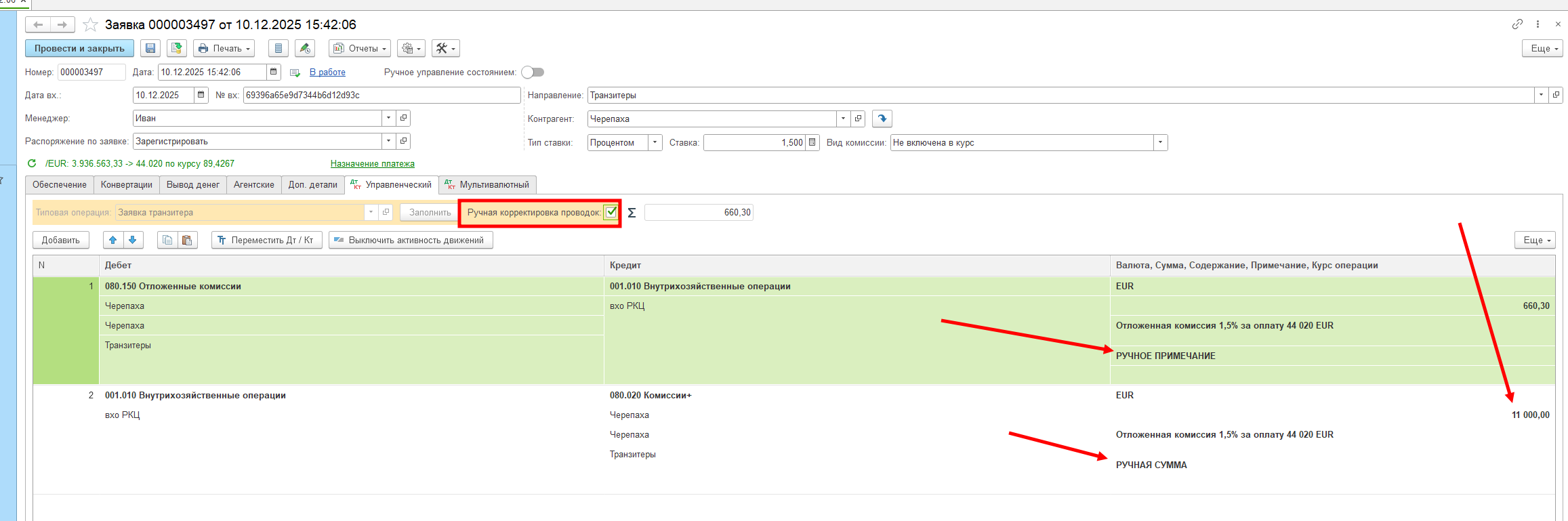
Task: Expand the Менеджер dropdown list
Action: (388, 118)
